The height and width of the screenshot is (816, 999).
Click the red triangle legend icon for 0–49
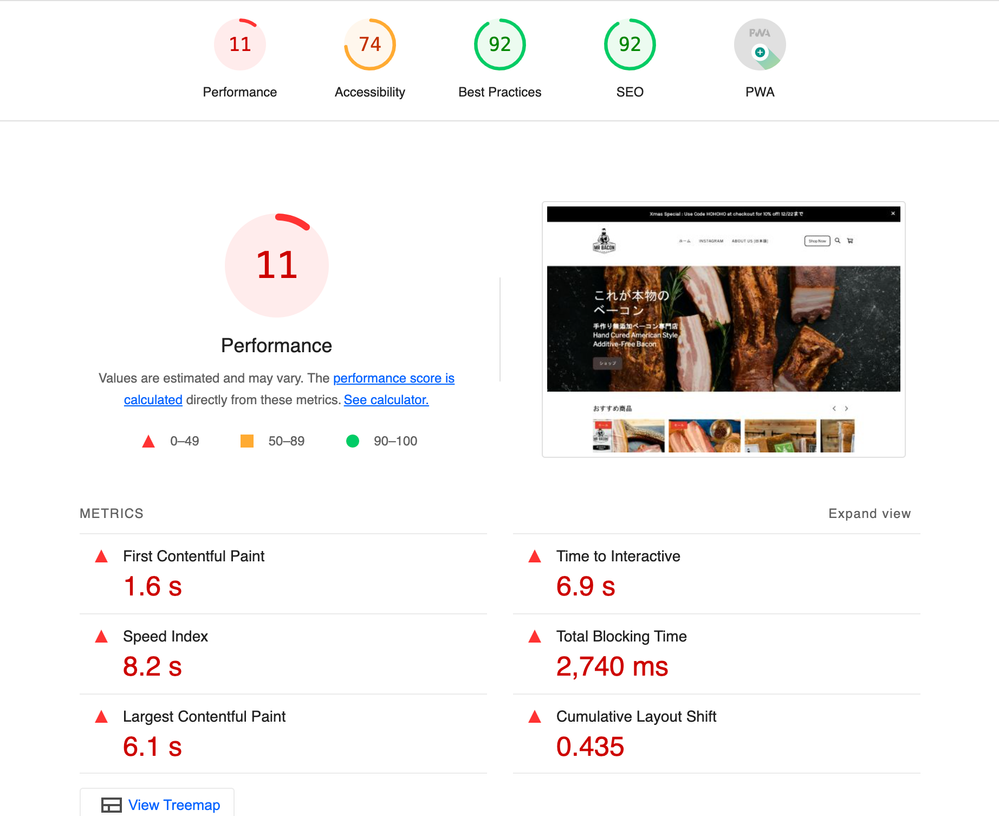click(x=148, y=441)
